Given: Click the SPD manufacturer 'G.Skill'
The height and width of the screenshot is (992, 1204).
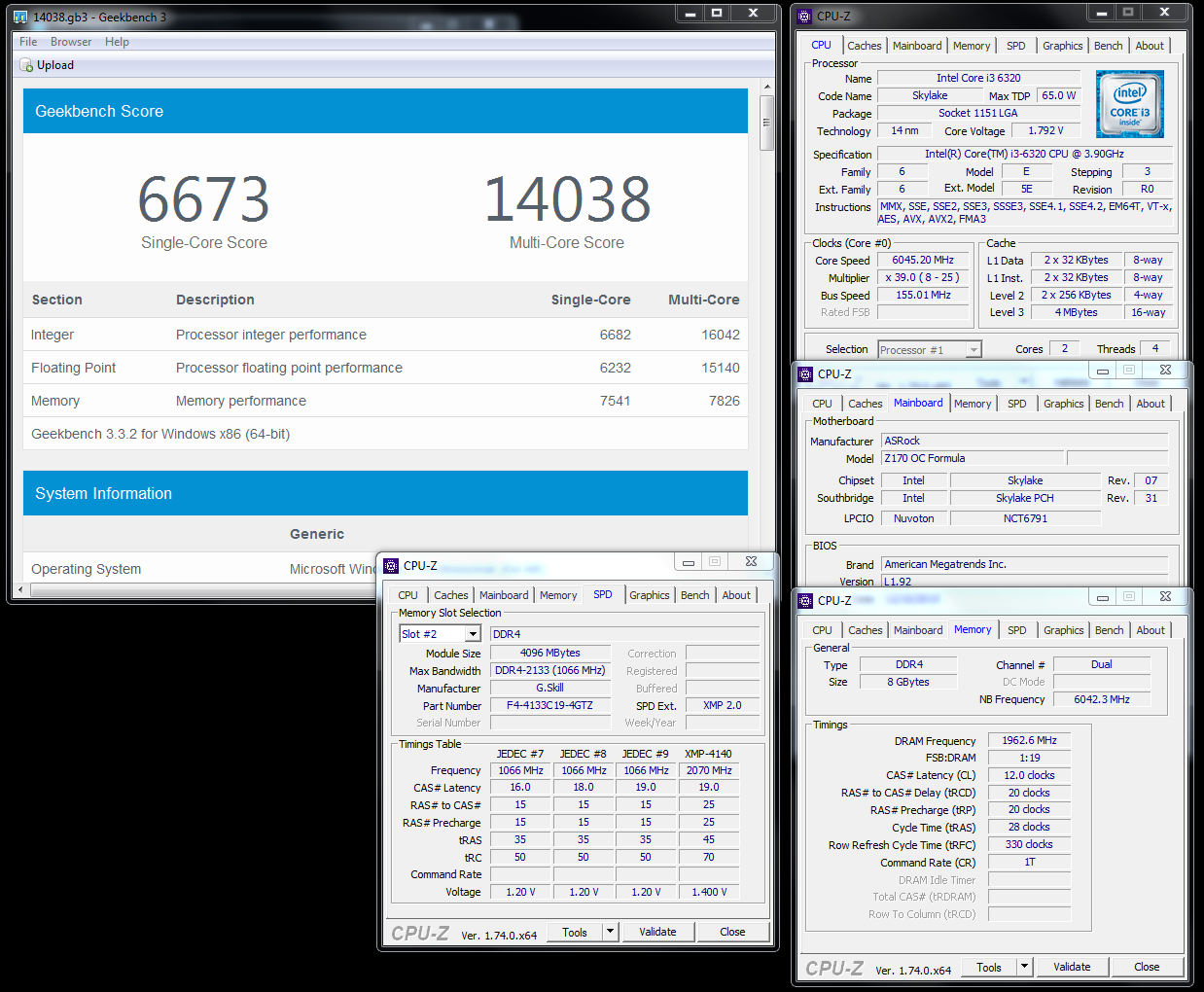Looking at the screenshot, I should pyautogui.click(x=549, y=688).
